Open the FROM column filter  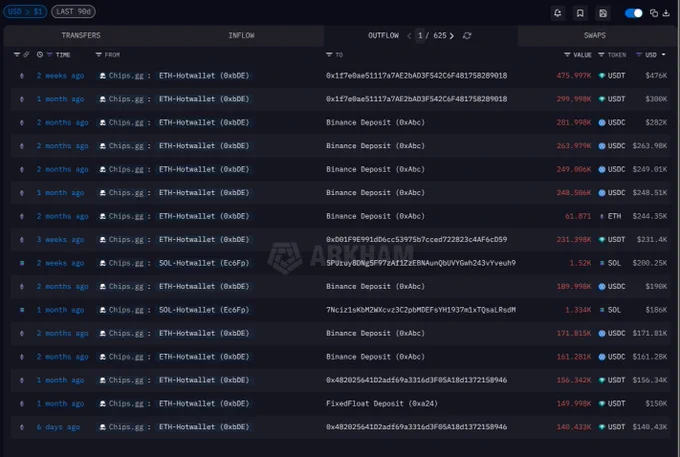99,55
